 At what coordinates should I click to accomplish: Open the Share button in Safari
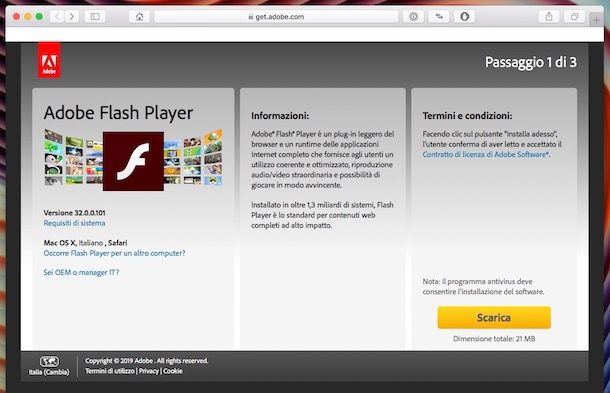click(549, 16)
